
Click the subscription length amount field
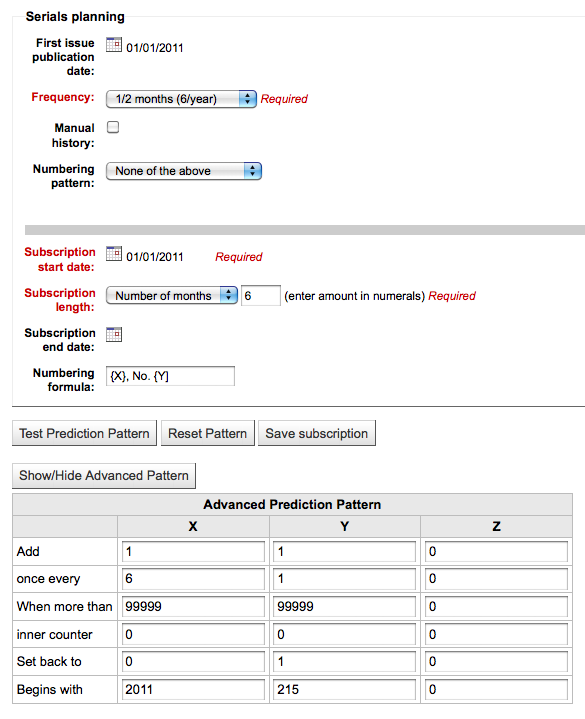coord(261,296)
